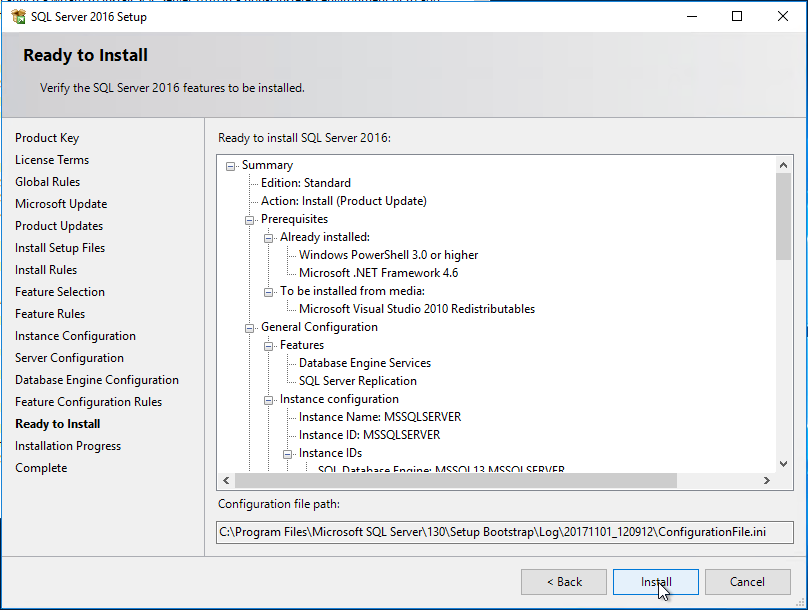
Task: Select Windows PowerShell 3.0 or higher item
Action: click(389, 255)
